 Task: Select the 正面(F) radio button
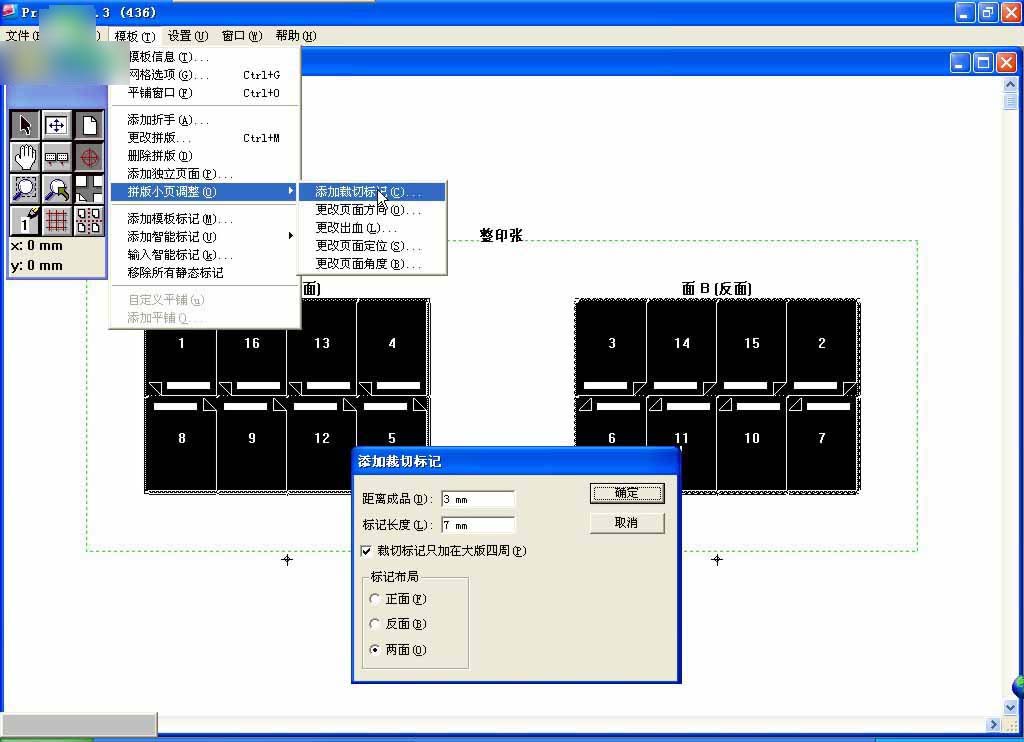coord(375,598)
